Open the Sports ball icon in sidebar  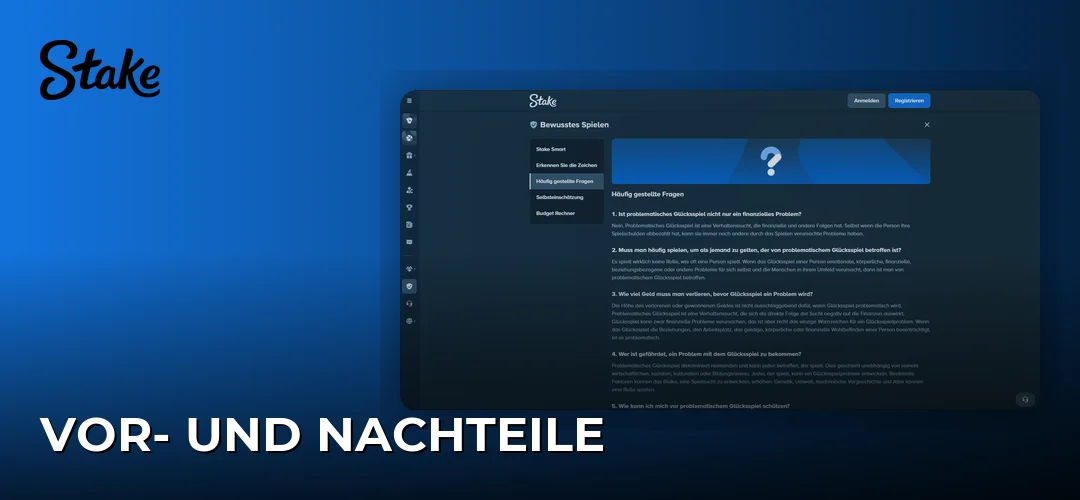409,138
